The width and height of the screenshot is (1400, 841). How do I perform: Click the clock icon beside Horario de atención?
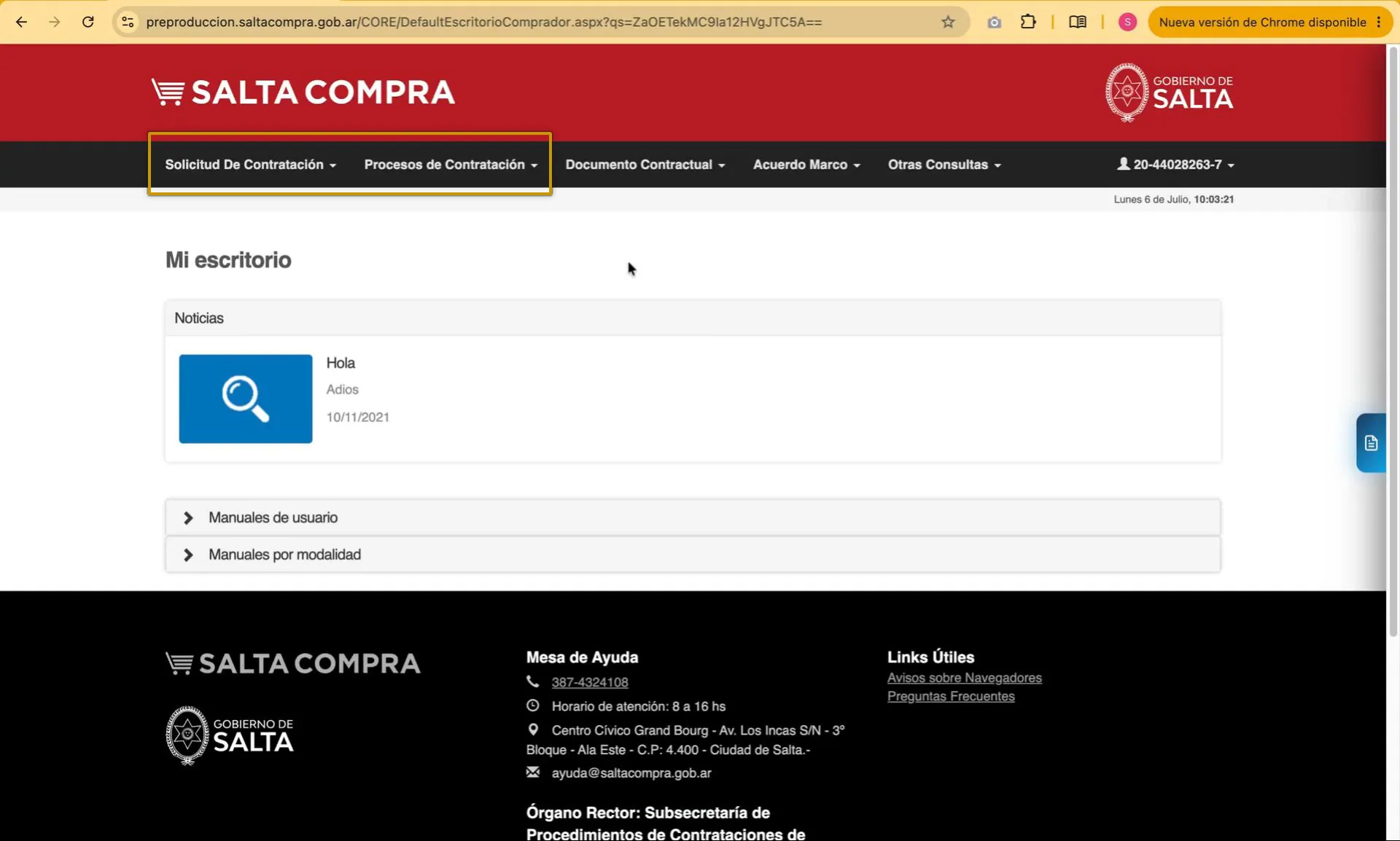[533, 705]
